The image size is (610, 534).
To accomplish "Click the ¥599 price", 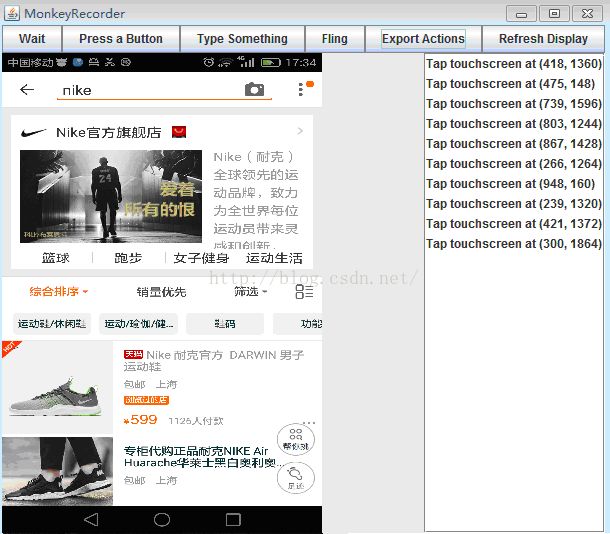I will [x=140, y=420].
